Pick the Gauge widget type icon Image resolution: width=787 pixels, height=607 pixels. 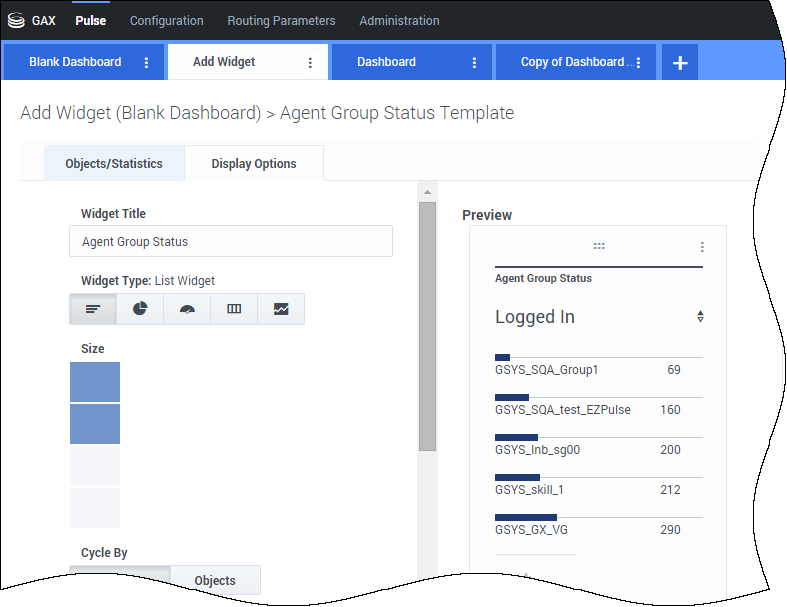click(187, 309)
